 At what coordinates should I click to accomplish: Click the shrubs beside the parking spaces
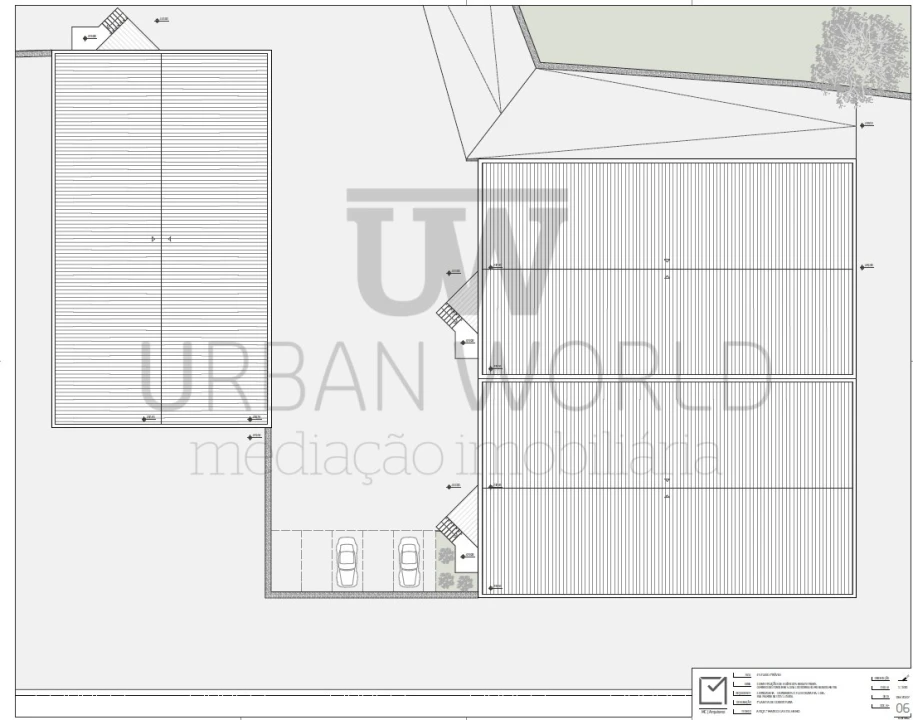[x=446, y=567]
